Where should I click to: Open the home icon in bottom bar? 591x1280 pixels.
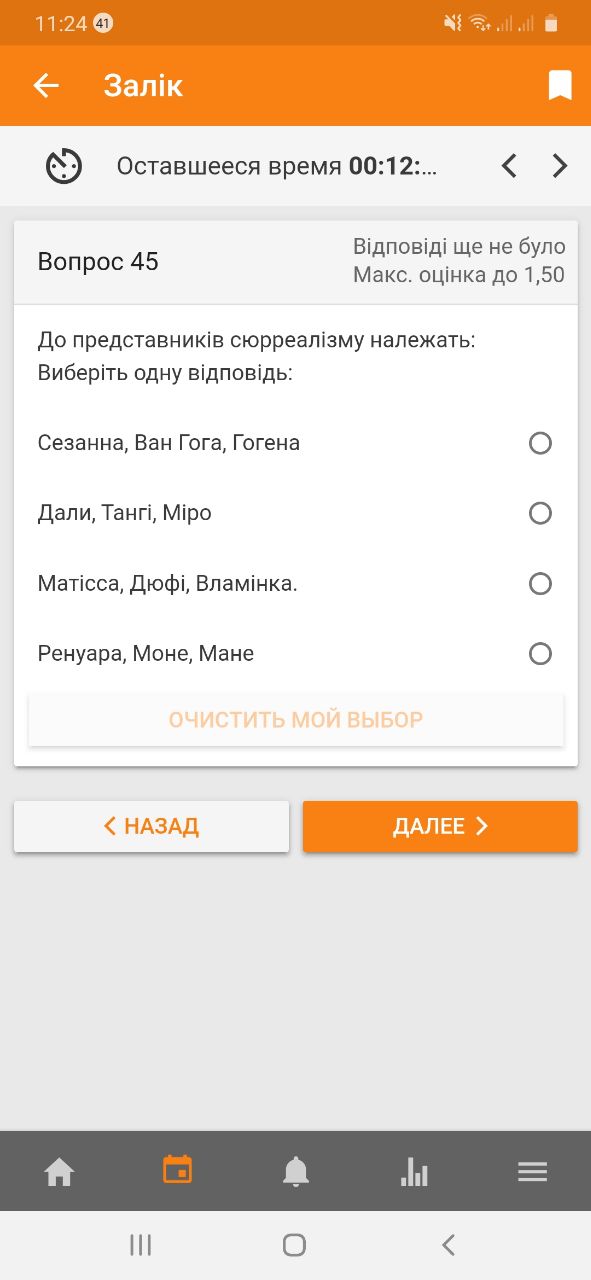59,1171
